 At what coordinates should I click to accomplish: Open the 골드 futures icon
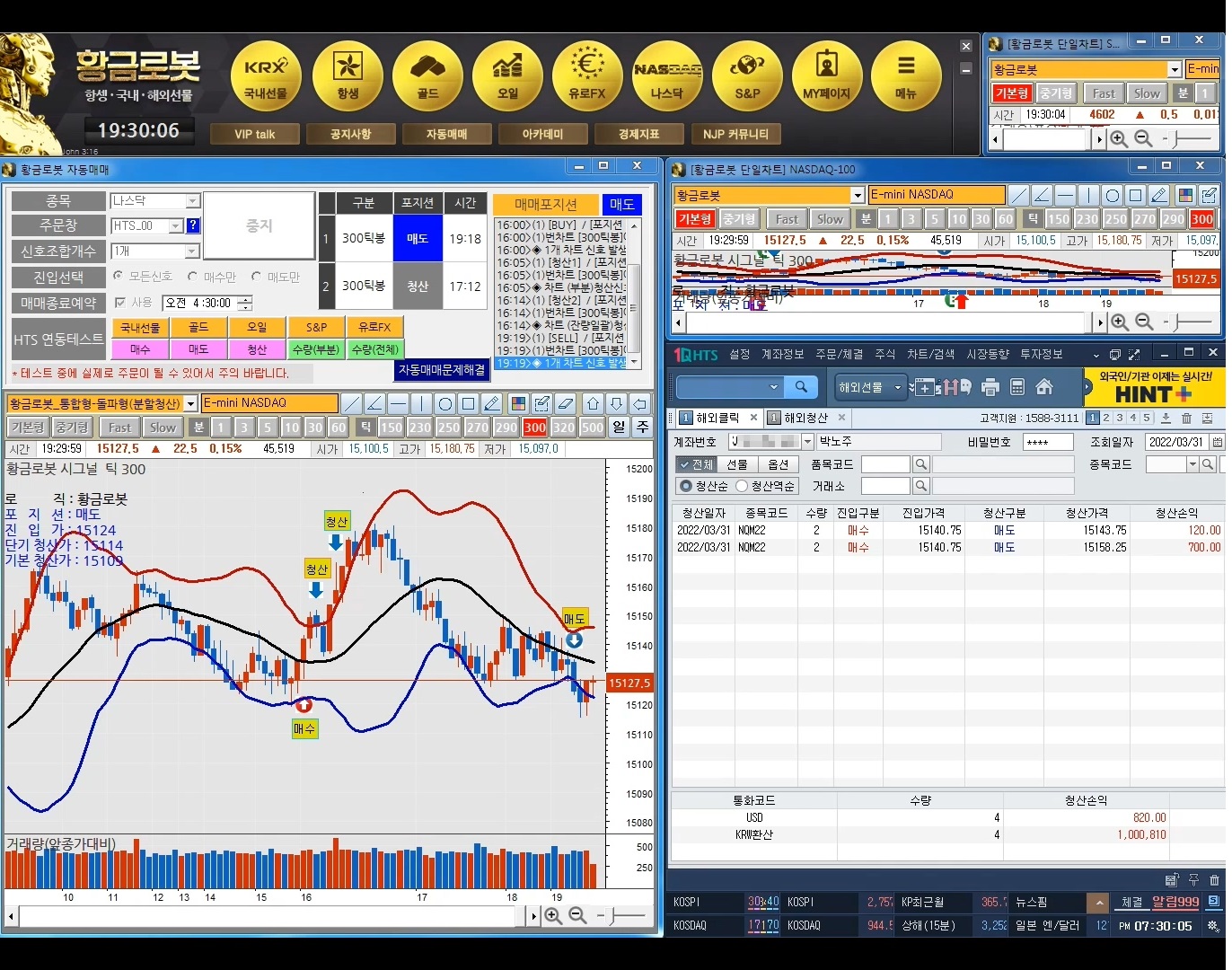pyautogui.click(x=427, y=75)
